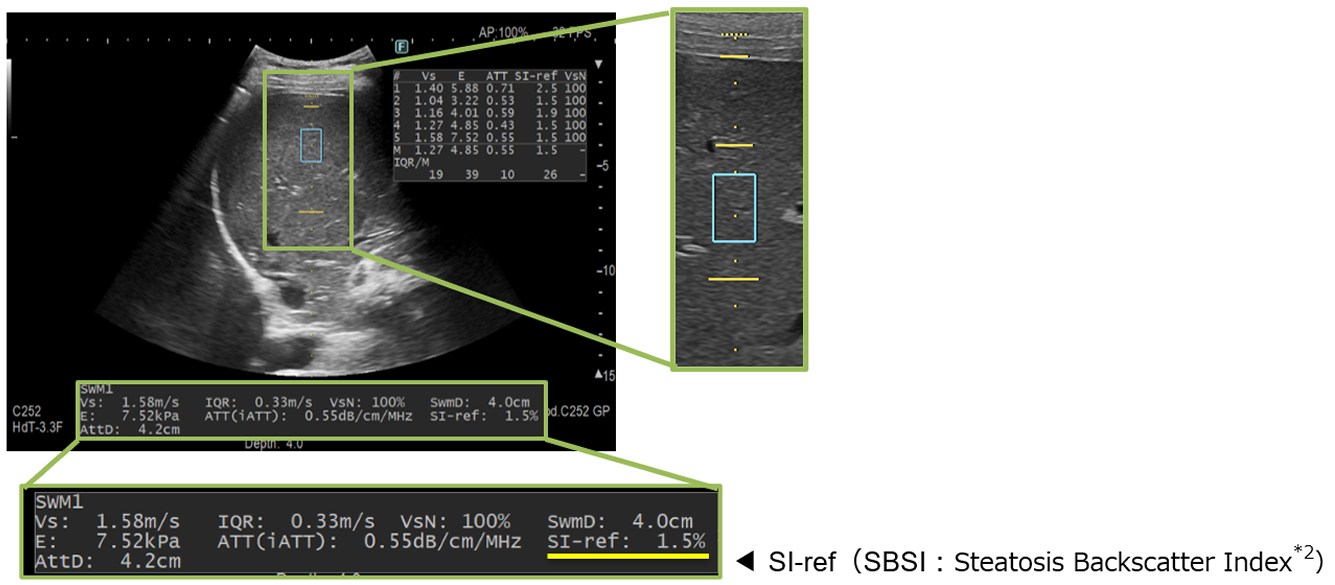The height and width of the screenshot is (585, 1335).
Task: Click the grayscale bar at left edge
Action: [x=11, y=80]
